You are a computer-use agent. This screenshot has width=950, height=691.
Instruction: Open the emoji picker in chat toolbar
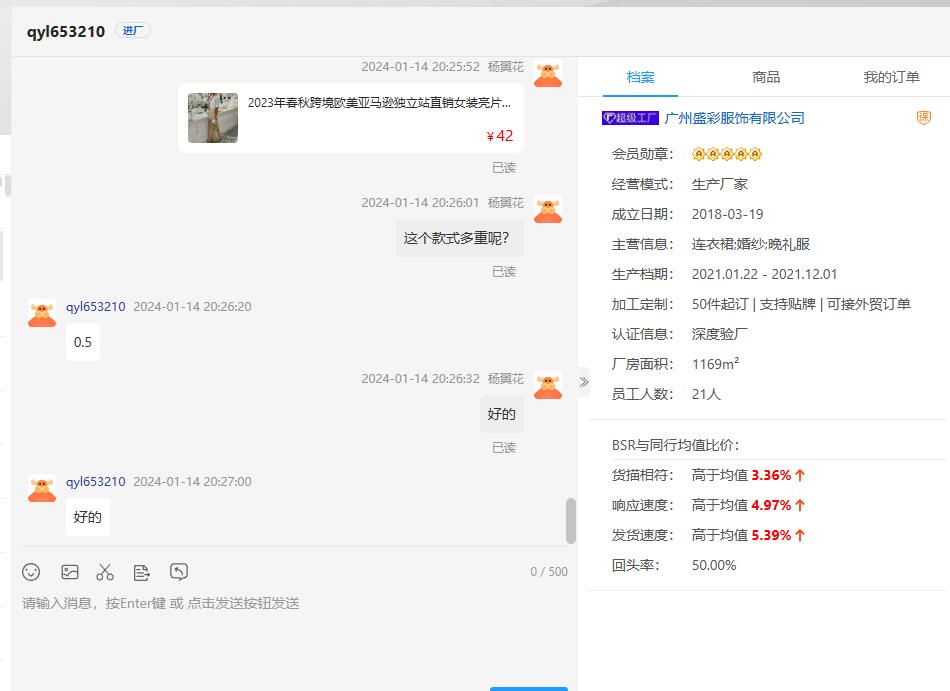[x=31, y=572]
